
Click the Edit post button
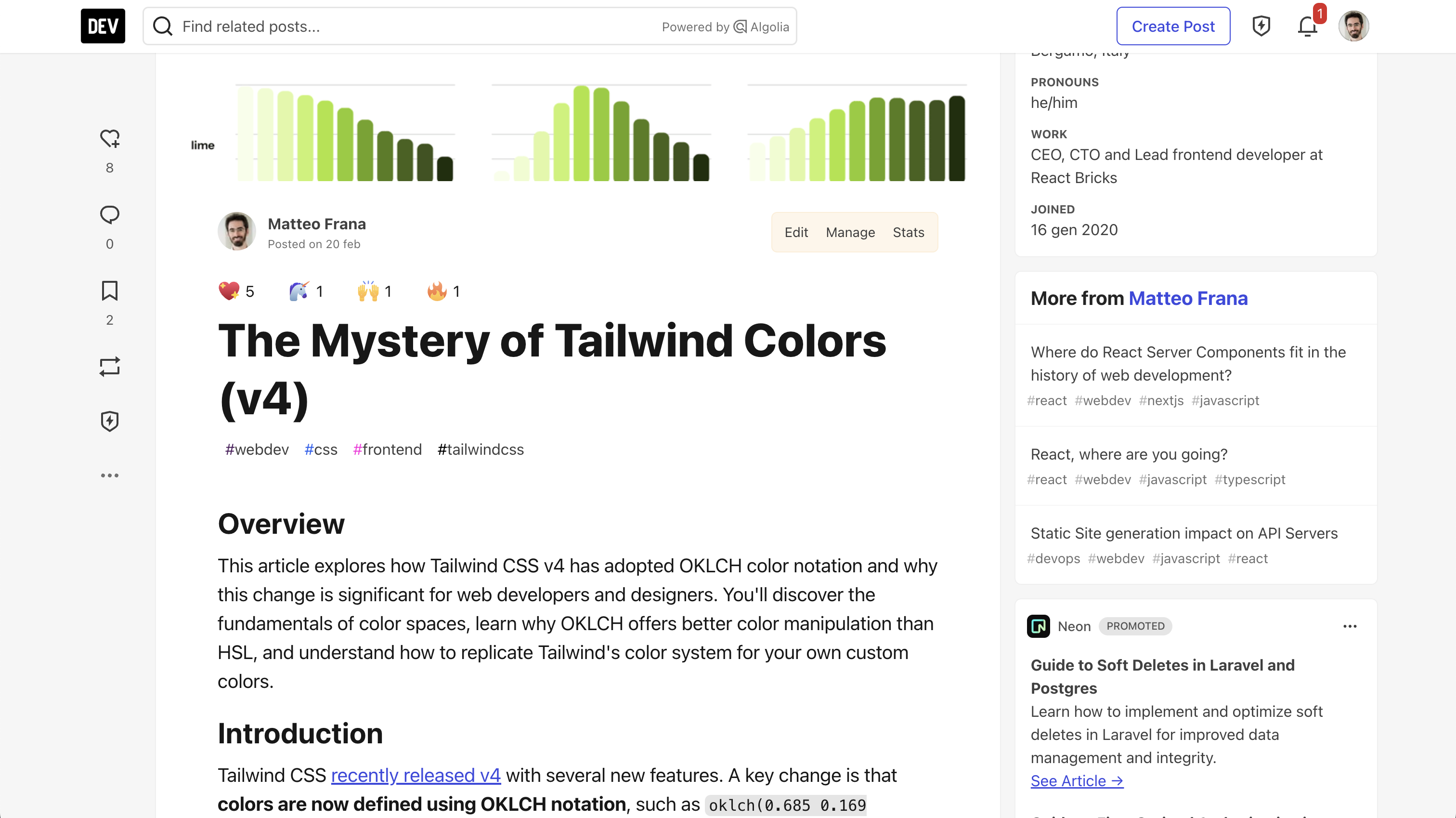[796, 232]
